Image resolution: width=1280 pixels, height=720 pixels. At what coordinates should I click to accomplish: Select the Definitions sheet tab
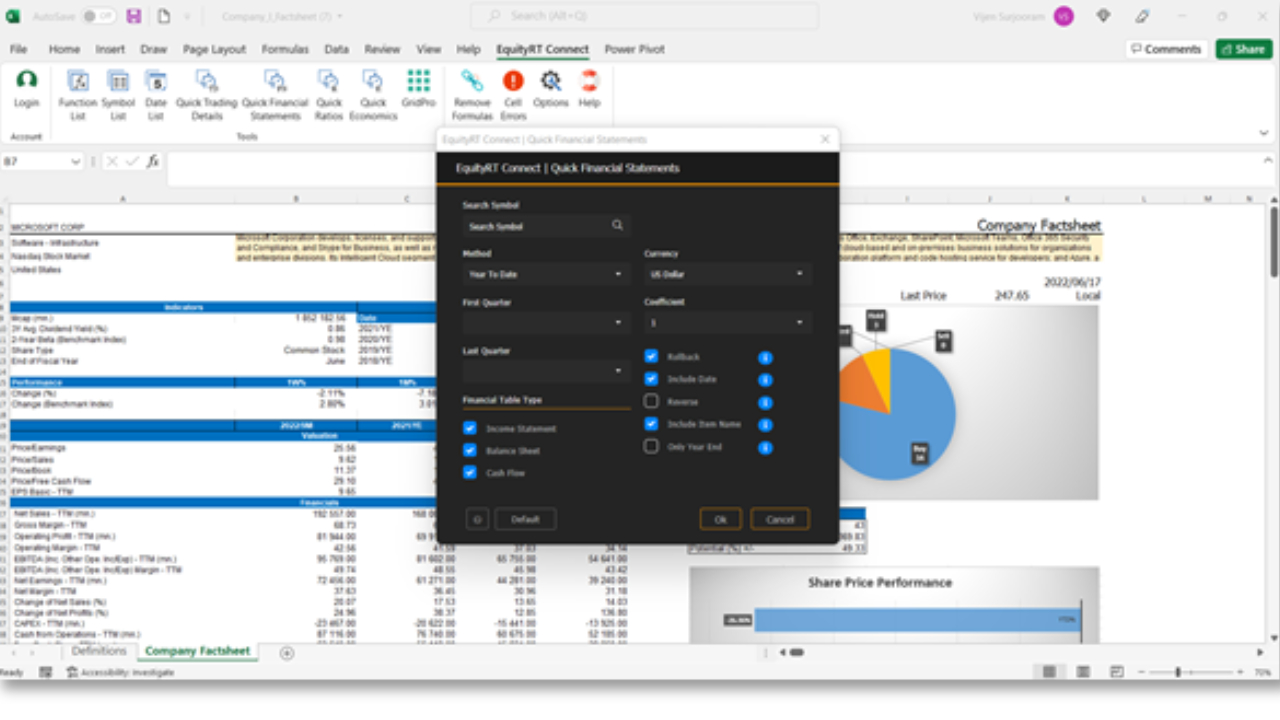[x=99, y=651]
